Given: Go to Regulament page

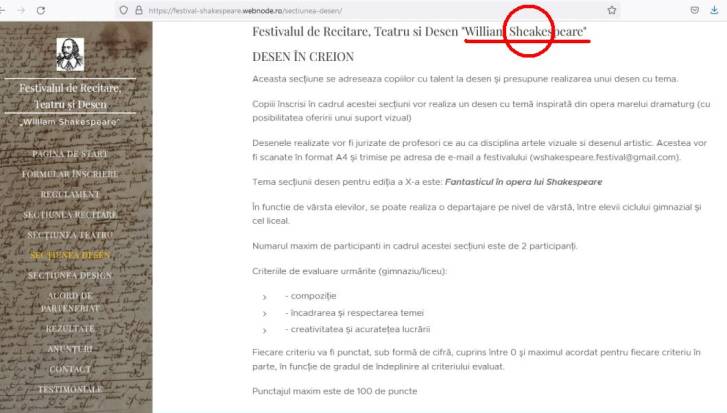Looking at the screenshot, I should click(70, 195).
